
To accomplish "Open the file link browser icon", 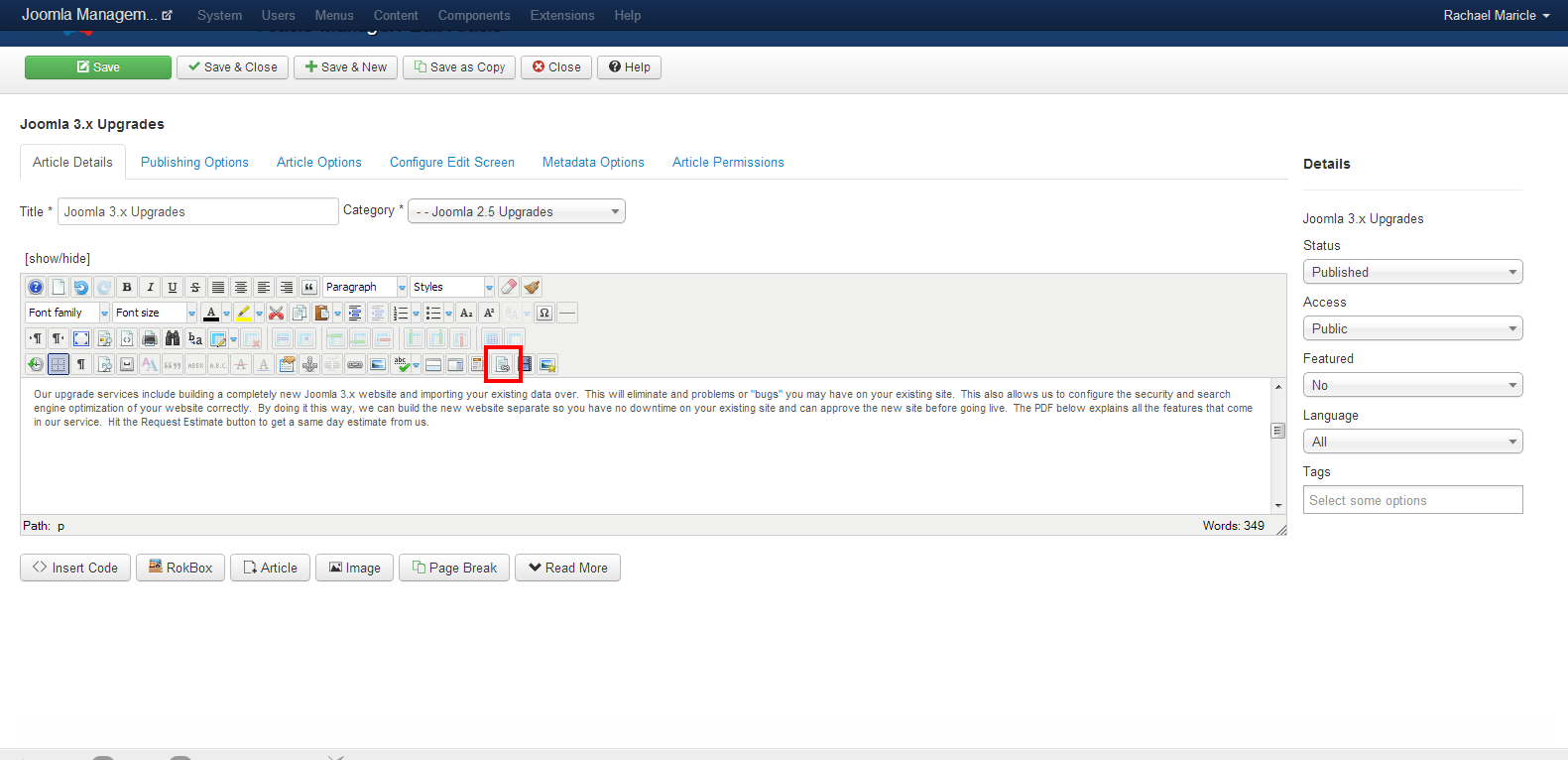I will click(x=503, y=364).
